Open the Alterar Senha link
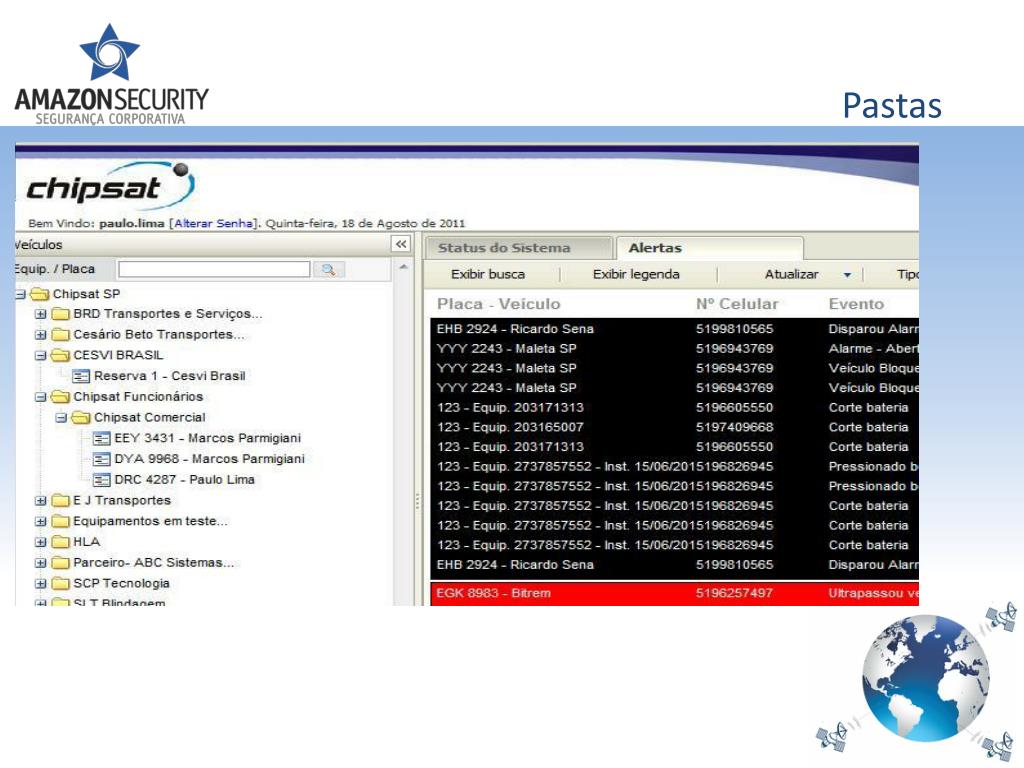1024x768 pixels. click(214, 223)
